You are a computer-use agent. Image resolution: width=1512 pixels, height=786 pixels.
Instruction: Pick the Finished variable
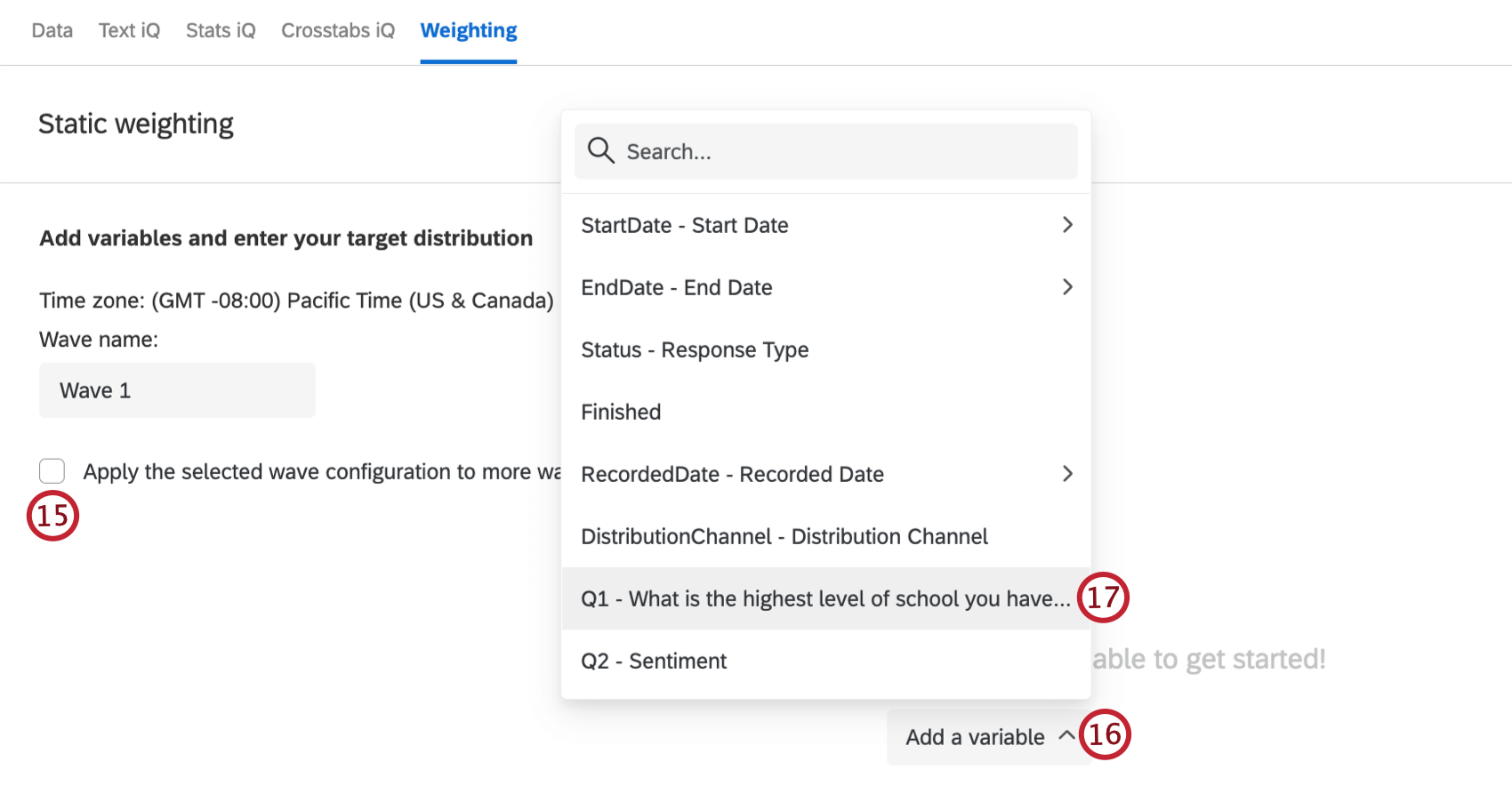[621, 413]
